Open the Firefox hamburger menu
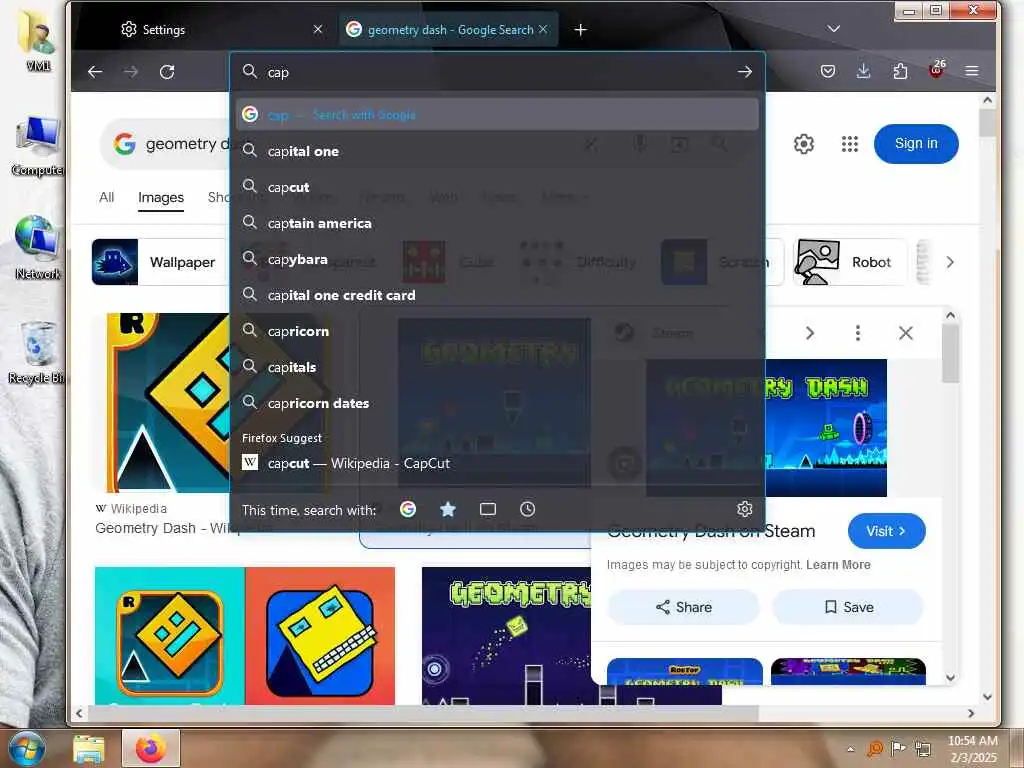Screen dimensions: 1024x768 pyautogui.click(x=972, y=71)
